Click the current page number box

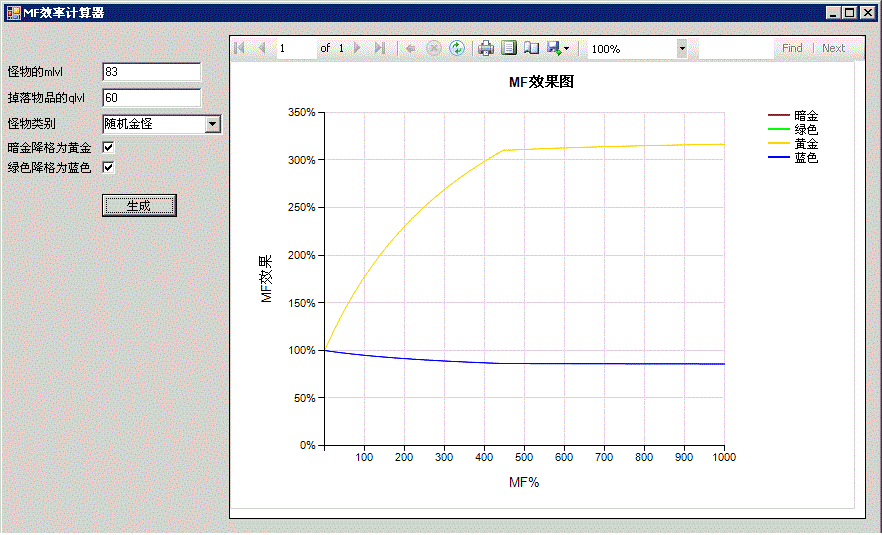[296, 48]
